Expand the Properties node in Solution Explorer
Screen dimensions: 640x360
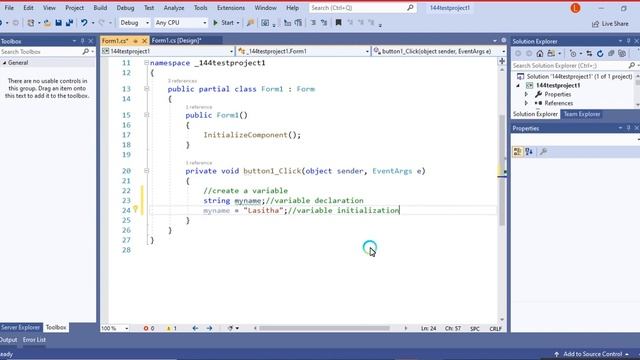(x=526, y=94)
